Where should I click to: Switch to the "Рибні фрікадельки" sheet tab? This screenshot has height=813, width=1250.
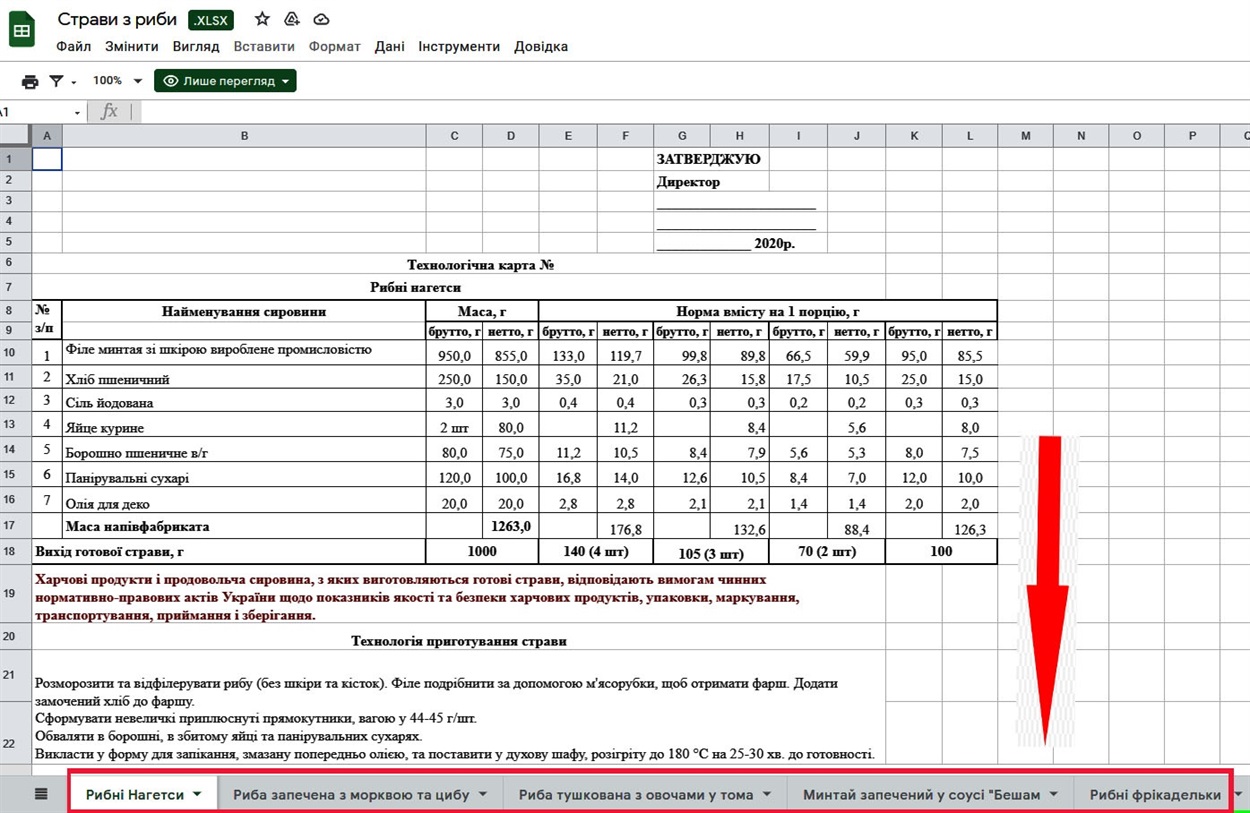[x=1155, y=794]
